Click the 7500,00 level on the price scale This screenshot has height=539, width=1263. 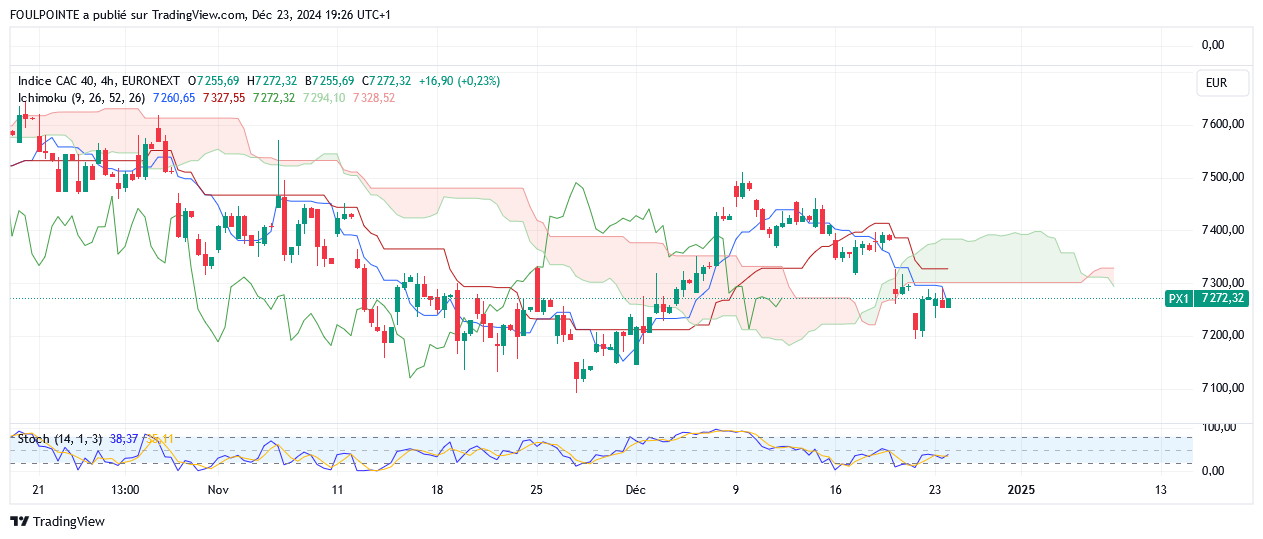point(1222,177)
